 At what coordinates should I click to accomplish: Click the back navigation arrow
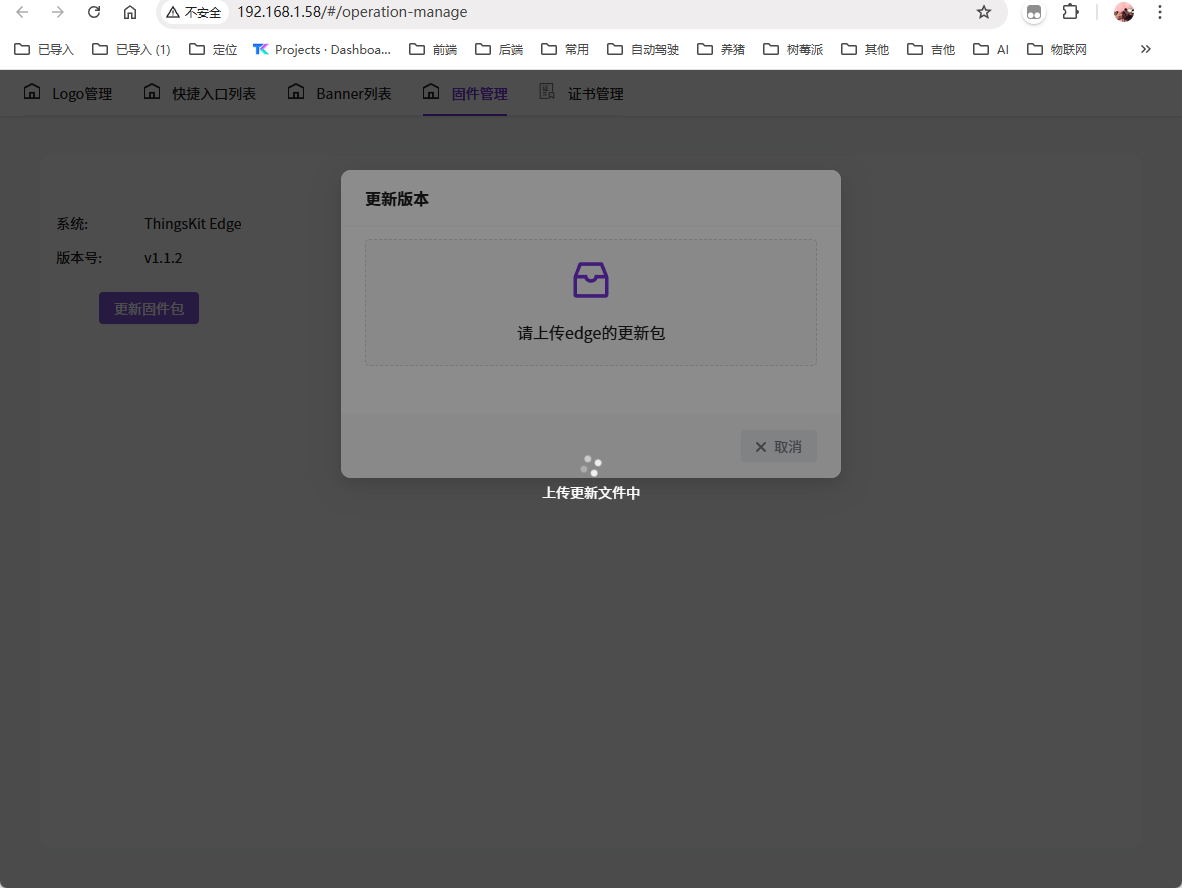pyautogui.click(x=22, y=12)
